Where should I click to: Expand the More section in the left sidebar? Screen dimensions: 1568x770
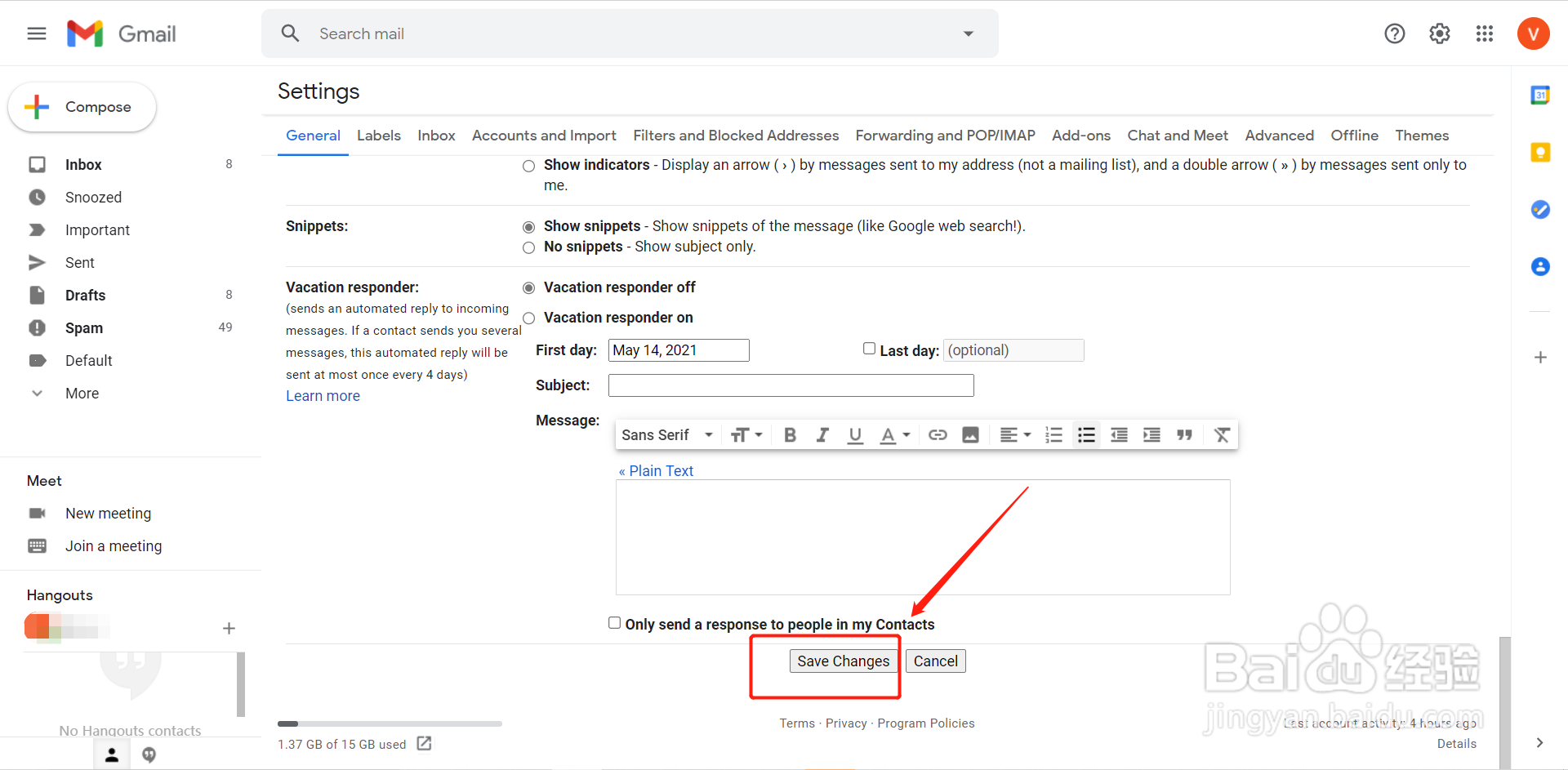(82, 393)
